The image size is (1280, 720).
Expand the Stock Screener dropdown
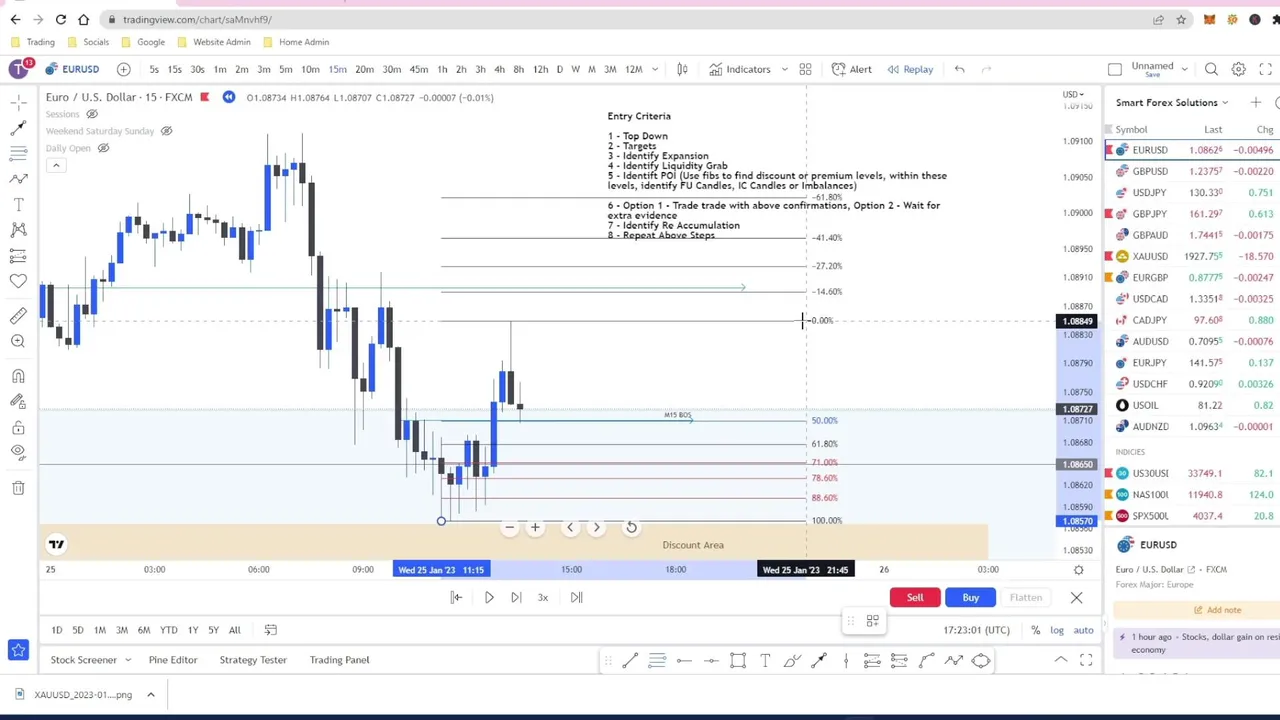click(127, 660)
